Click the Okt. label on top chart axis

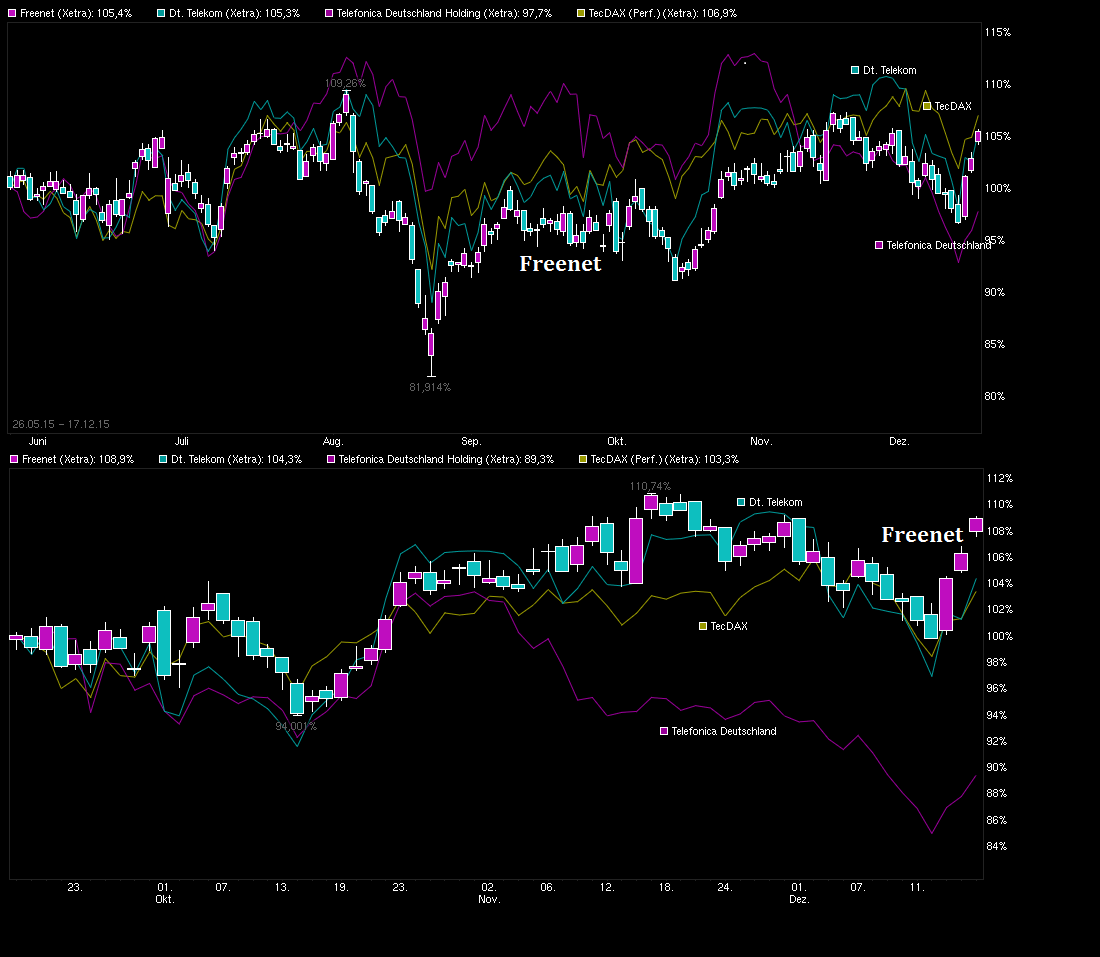click(617, 441)
